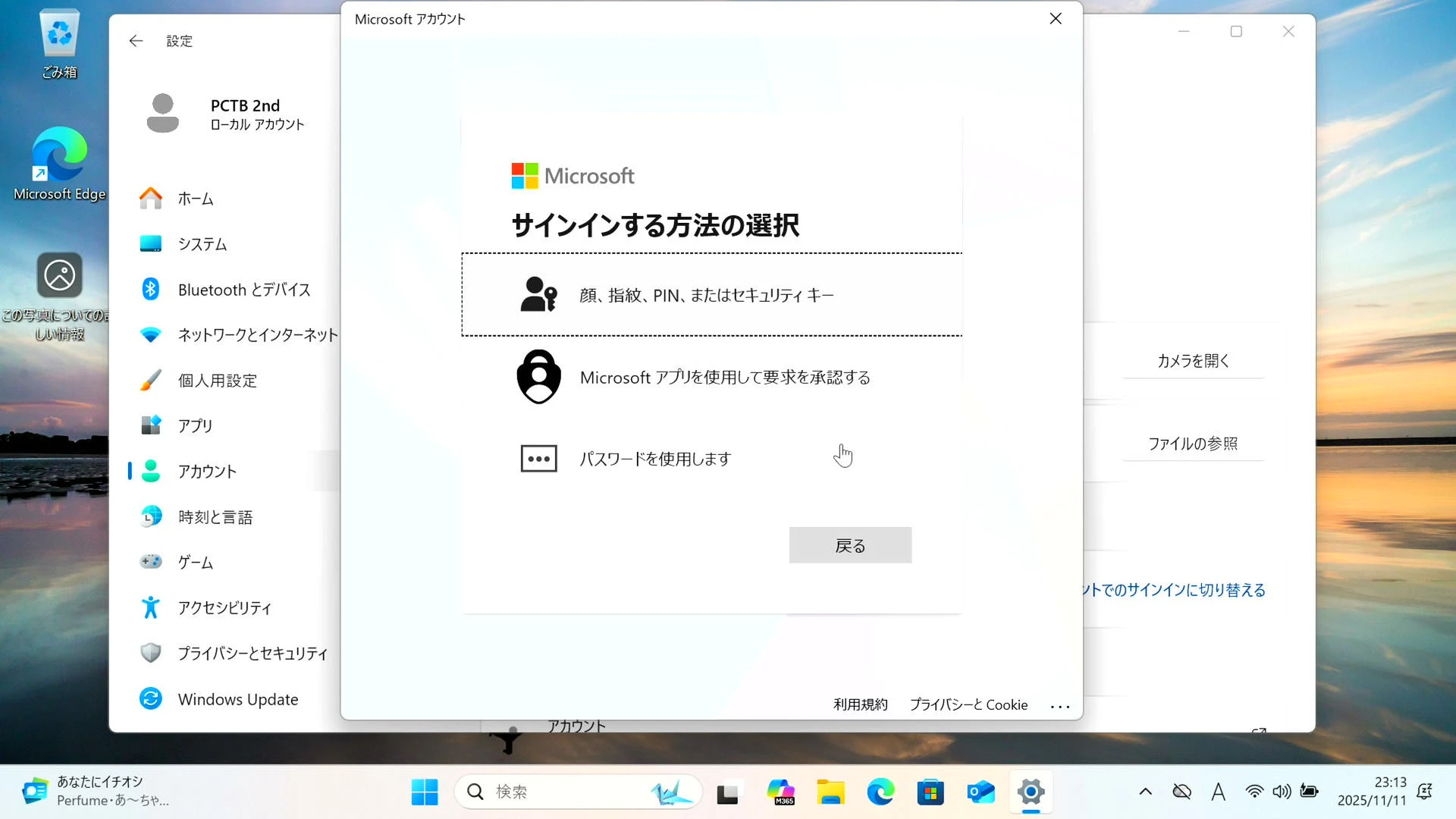Open プライバシーとセキュリティ settings
The width and height of the screenshot is (1456, 819).
point(252,654)
